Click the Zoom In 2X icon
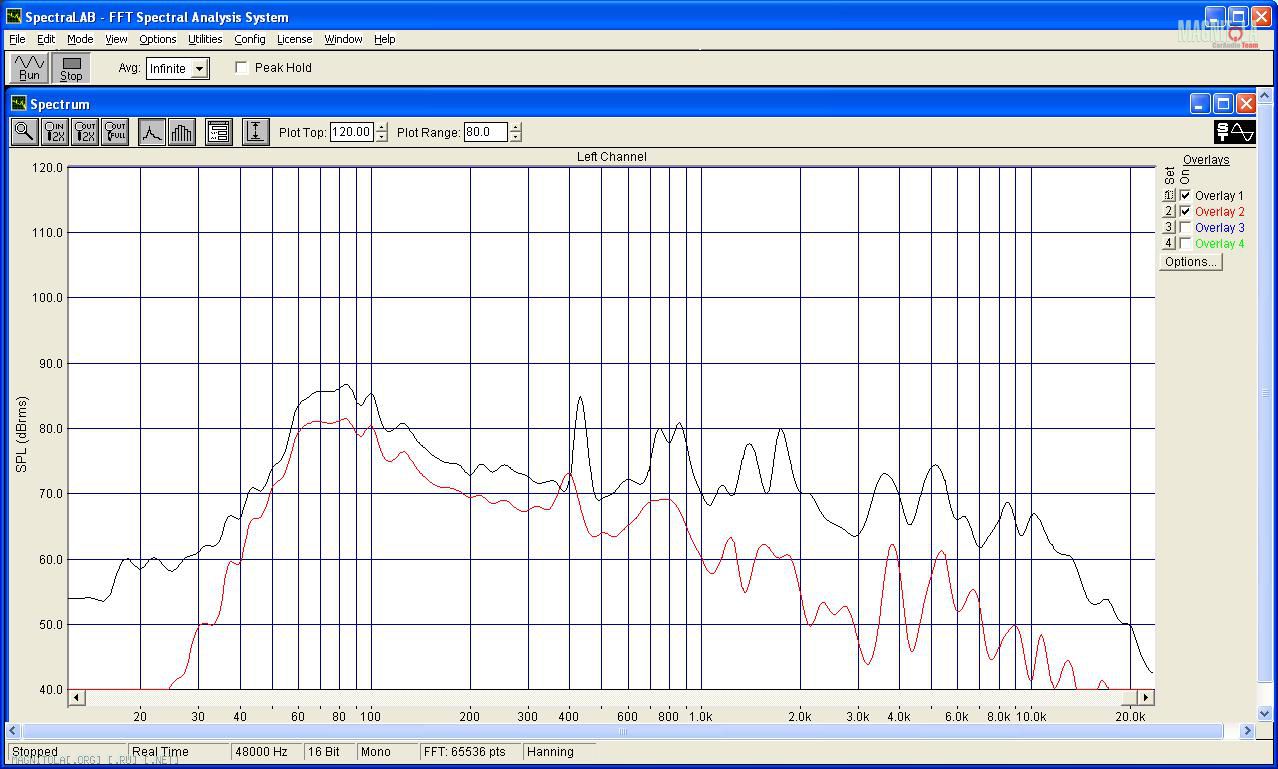Viewport: 1278px width, 769px height. coord(55,132)
